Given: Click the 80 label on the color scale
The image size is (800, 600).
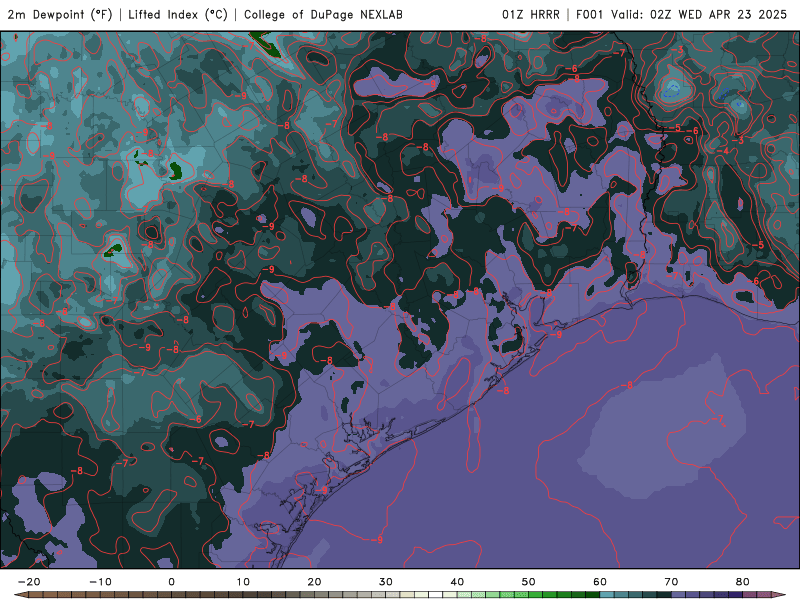Looking at the screenshot, I should coord(743,582).
